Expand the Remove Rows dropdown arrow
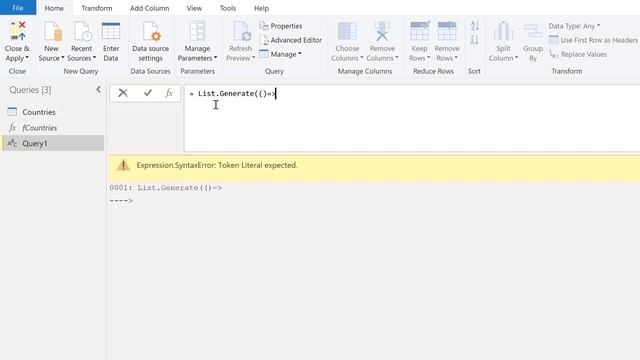640x360 pixels. click(456, 58)
